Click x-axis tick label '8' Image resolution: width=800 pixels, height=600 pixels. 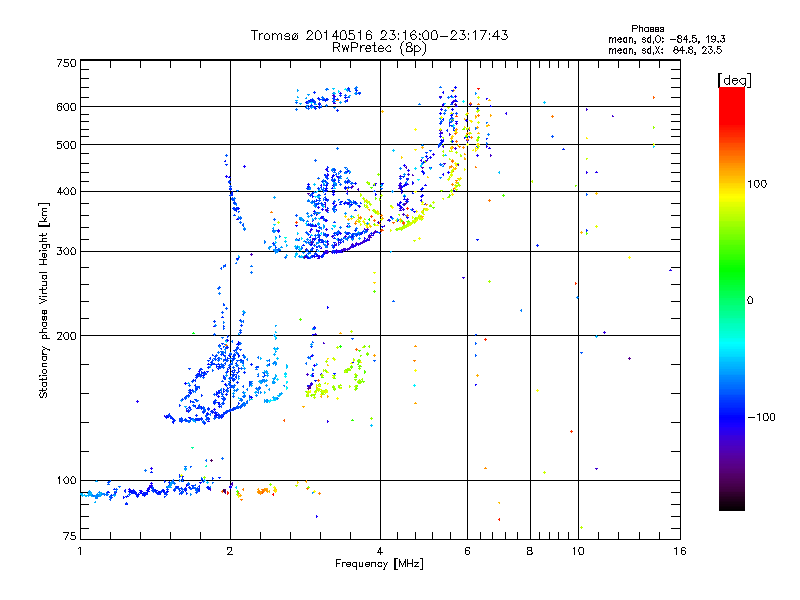point(530,551)
